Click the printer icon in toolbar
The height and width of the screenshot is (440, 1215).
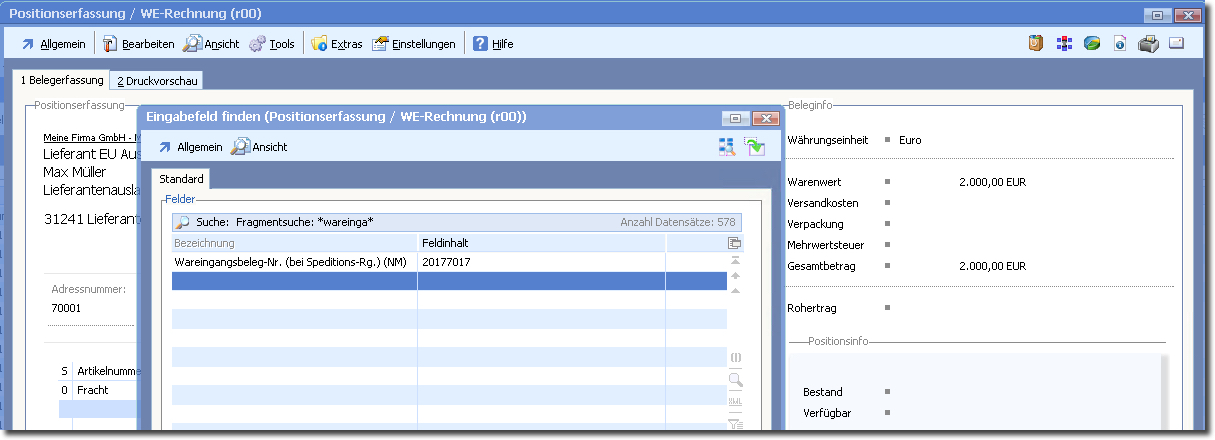click(x=1148, y=44)
